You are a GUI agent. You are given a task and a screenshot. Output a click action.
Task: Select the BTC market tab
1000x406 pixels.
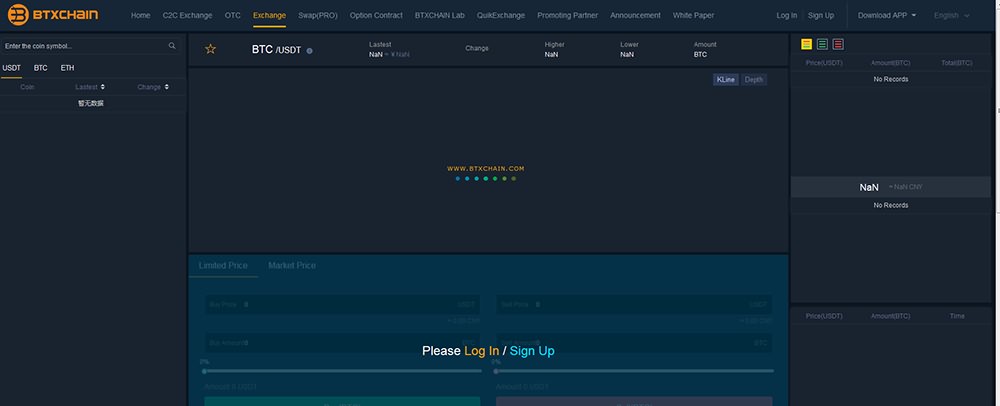41,68
